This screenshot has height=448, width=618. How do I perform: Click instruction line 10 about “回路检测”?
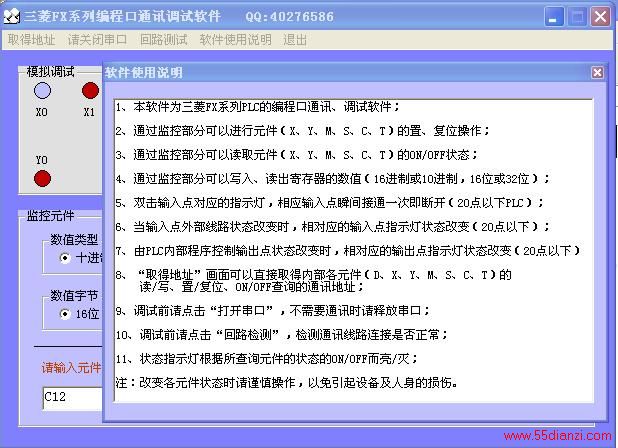[282, 335]
